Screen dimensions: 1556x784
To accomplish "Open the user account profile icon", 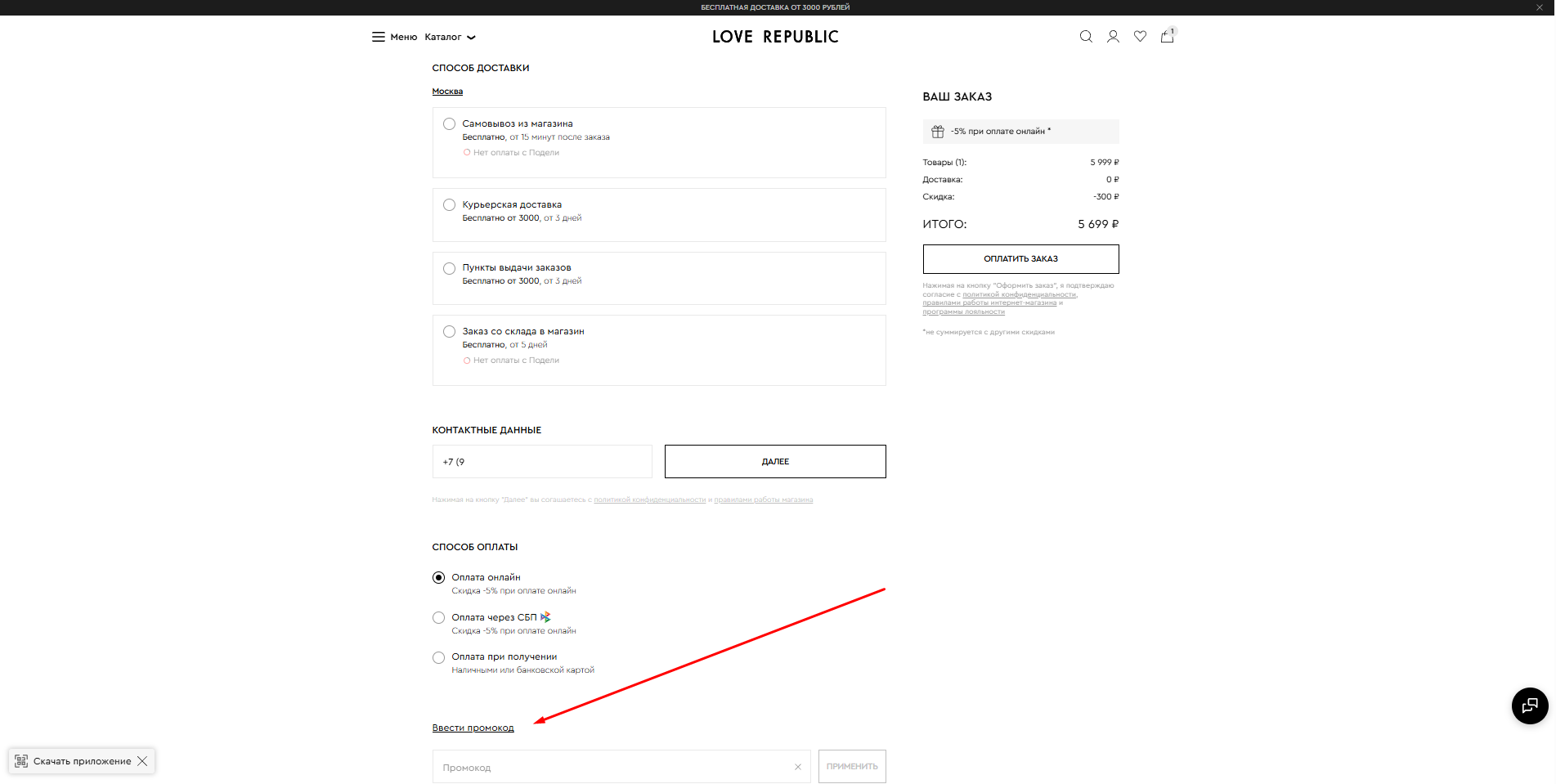I will [x=1112, y=37].
